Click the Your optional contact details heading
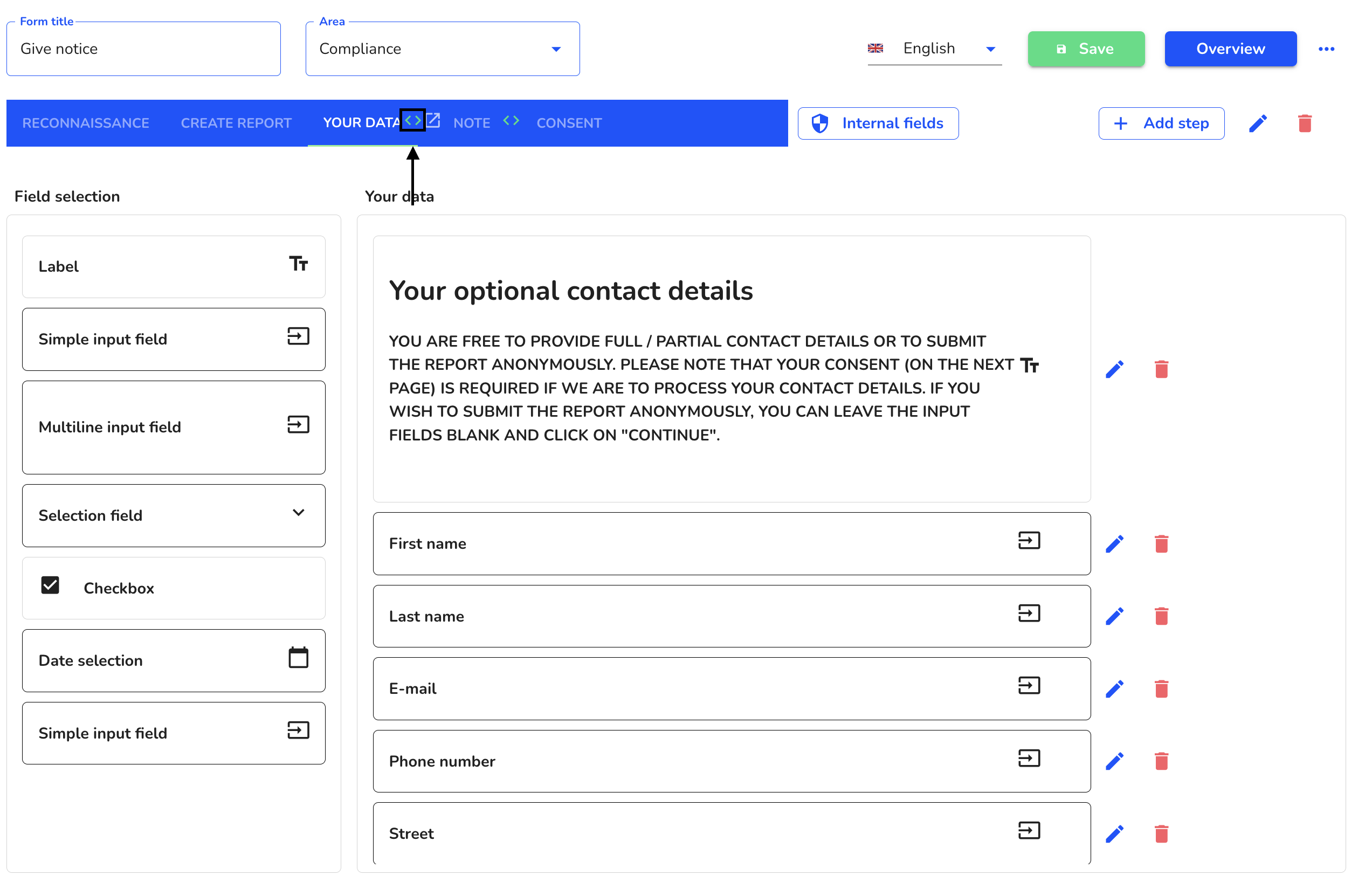1365x896 pixels. [571, 291]
